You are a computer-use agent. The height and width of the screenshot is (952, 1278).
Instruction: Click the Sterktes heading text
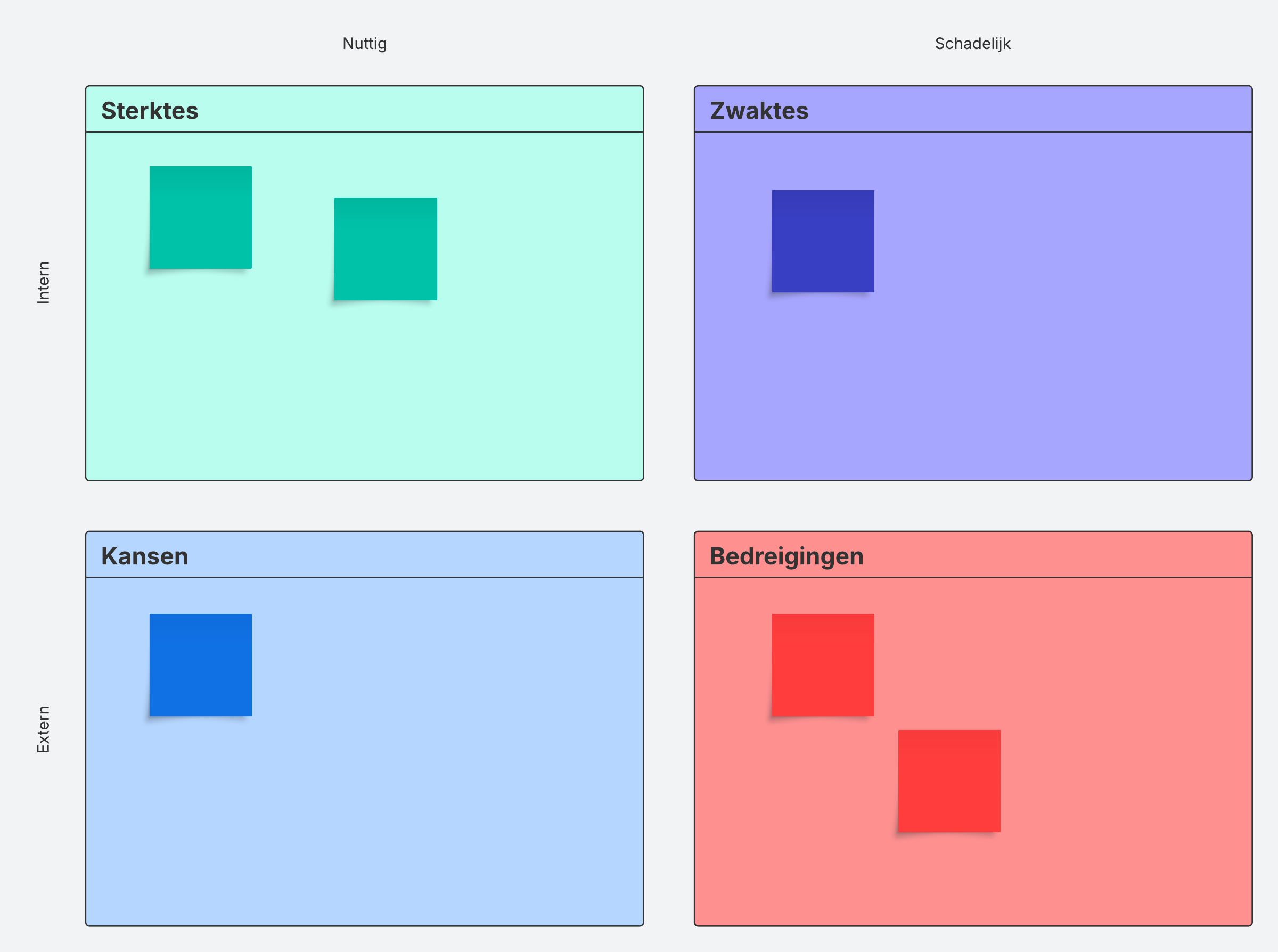click(x=150, y=111)
